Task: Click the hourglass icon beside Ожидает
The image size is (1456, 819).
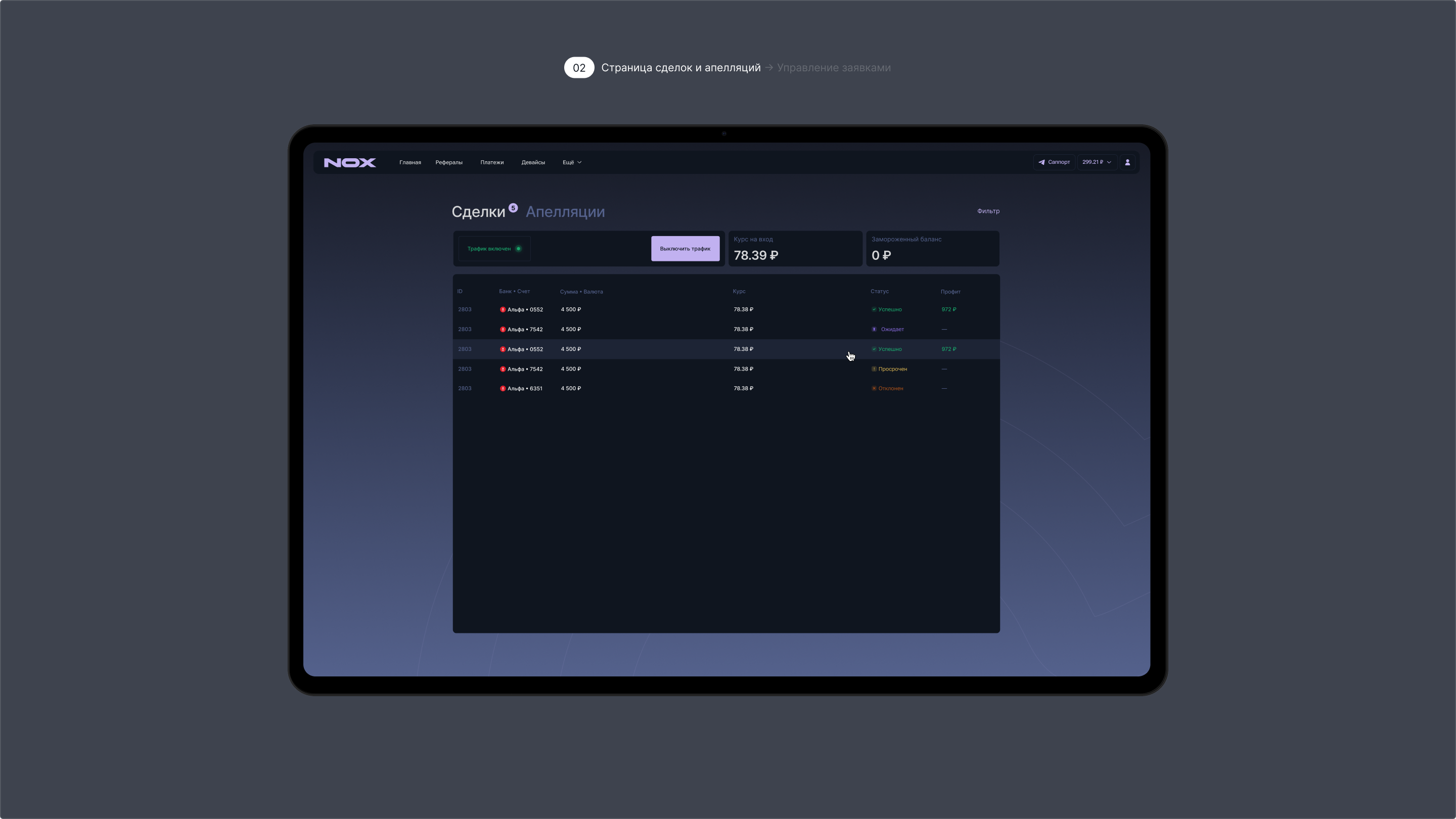Action: (x=874, y=329)
